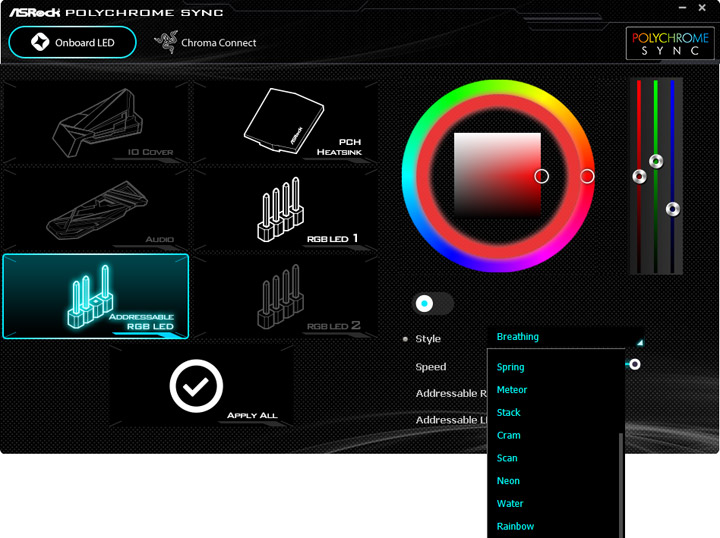Viewport: 720px width, 538px height.
Task: Select the Audio LED zone
Action: click(x=96, y=209)
